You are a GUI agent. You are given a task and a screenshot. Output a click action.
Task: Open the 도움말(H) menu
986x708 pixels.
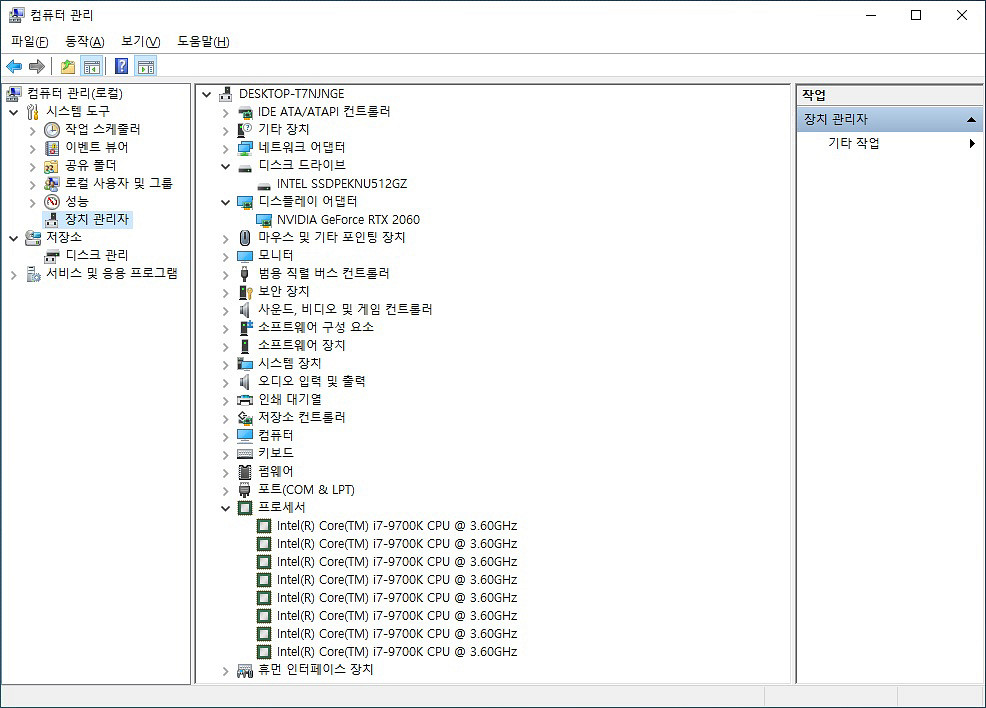click(x=203, y=41)
